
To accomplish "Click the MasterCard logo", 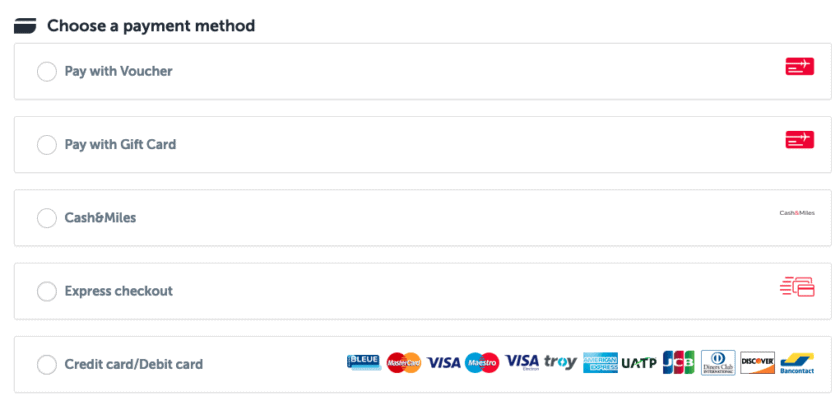I will [x=403, y=362].
